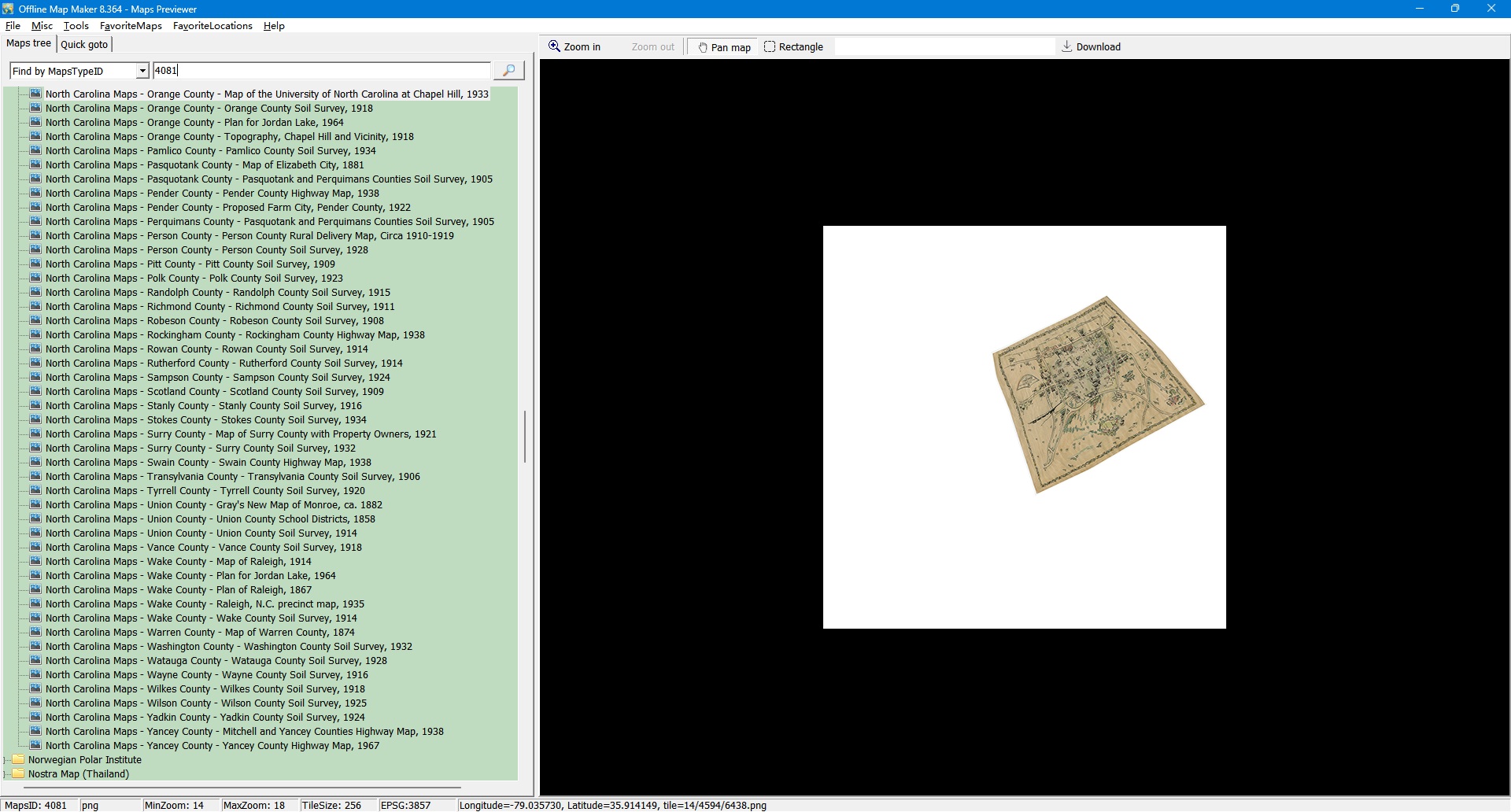Open the FavoriteMaps menu
1511x812 pixels.
click(x=131, y=26)
